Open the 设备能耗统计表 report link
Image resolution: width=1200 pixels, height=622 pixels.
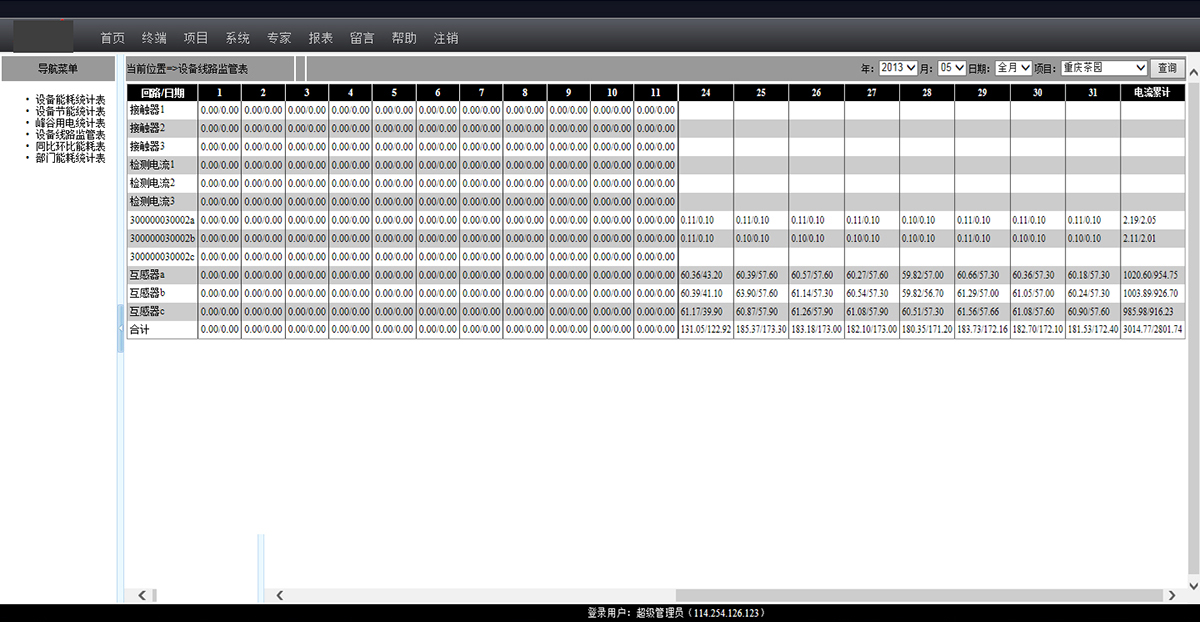coord(70,100)
